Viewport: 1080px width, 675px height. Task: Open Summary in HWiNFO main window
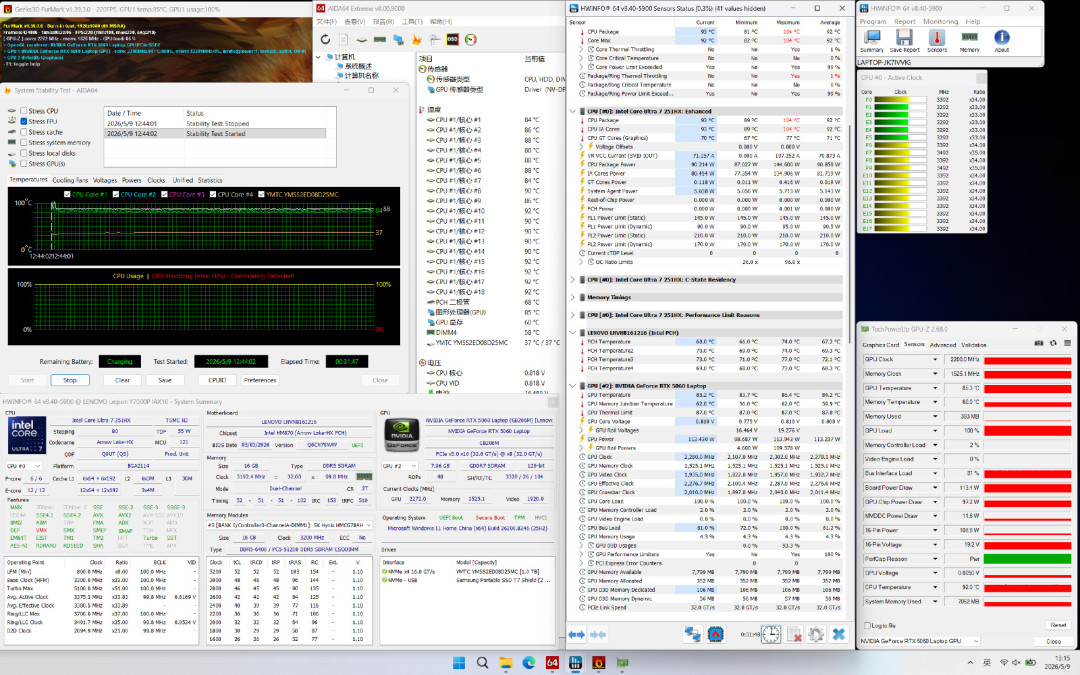pos(871,41)
